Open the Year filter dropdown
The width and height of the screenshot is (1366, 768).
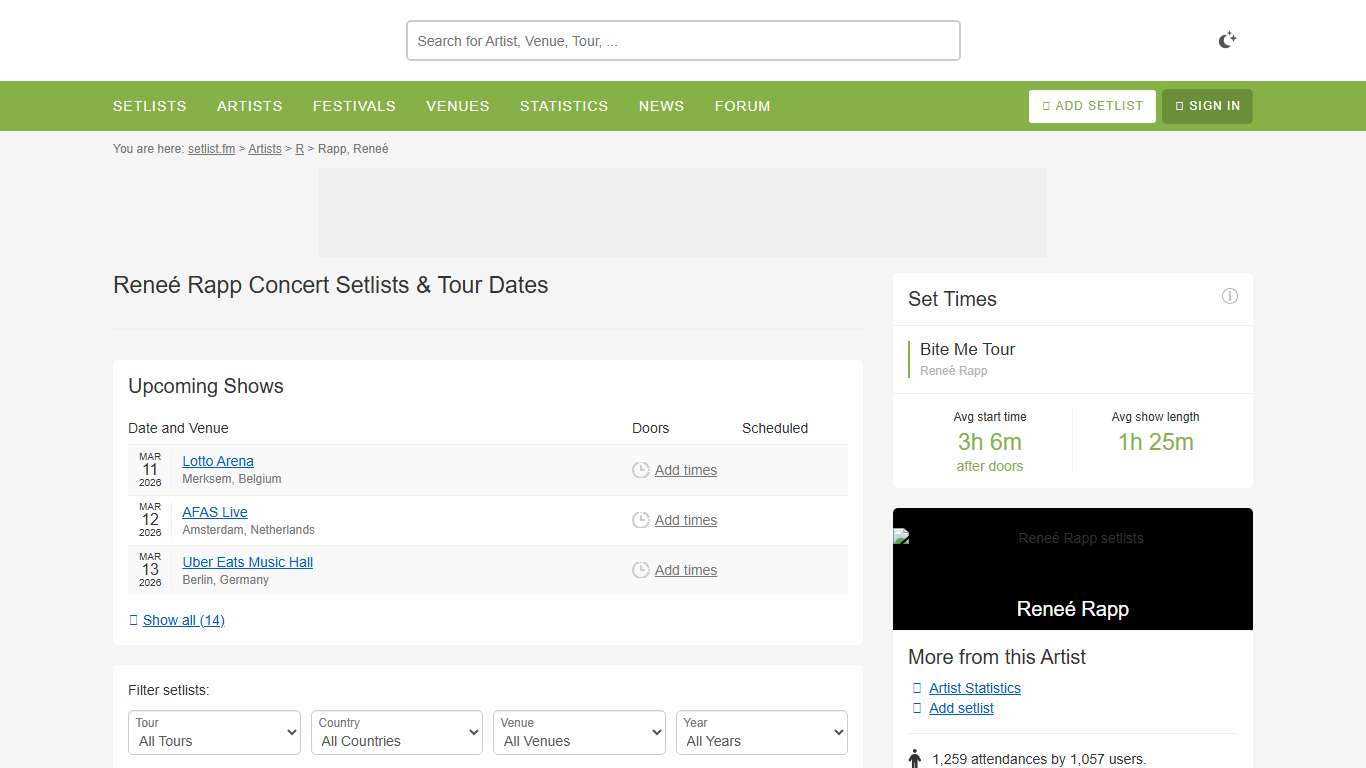click(x=762, y=732)
